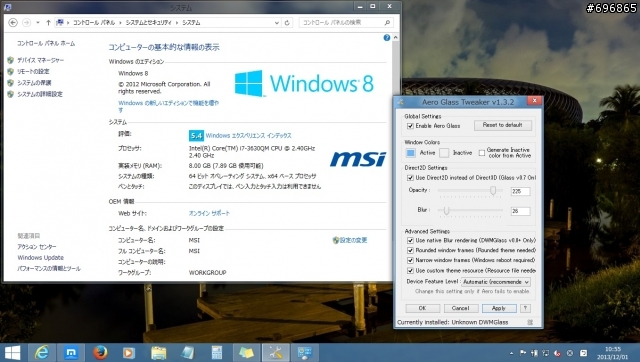Image resolution: width=640 pixels, height=362 pixels.
Task: Click the Blur slider handle
Action: tap(447, 211)
